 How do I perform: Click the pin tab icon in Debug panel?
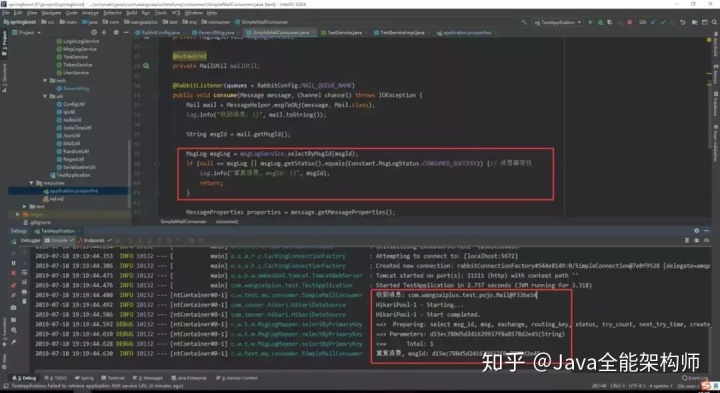coord(13,342)
